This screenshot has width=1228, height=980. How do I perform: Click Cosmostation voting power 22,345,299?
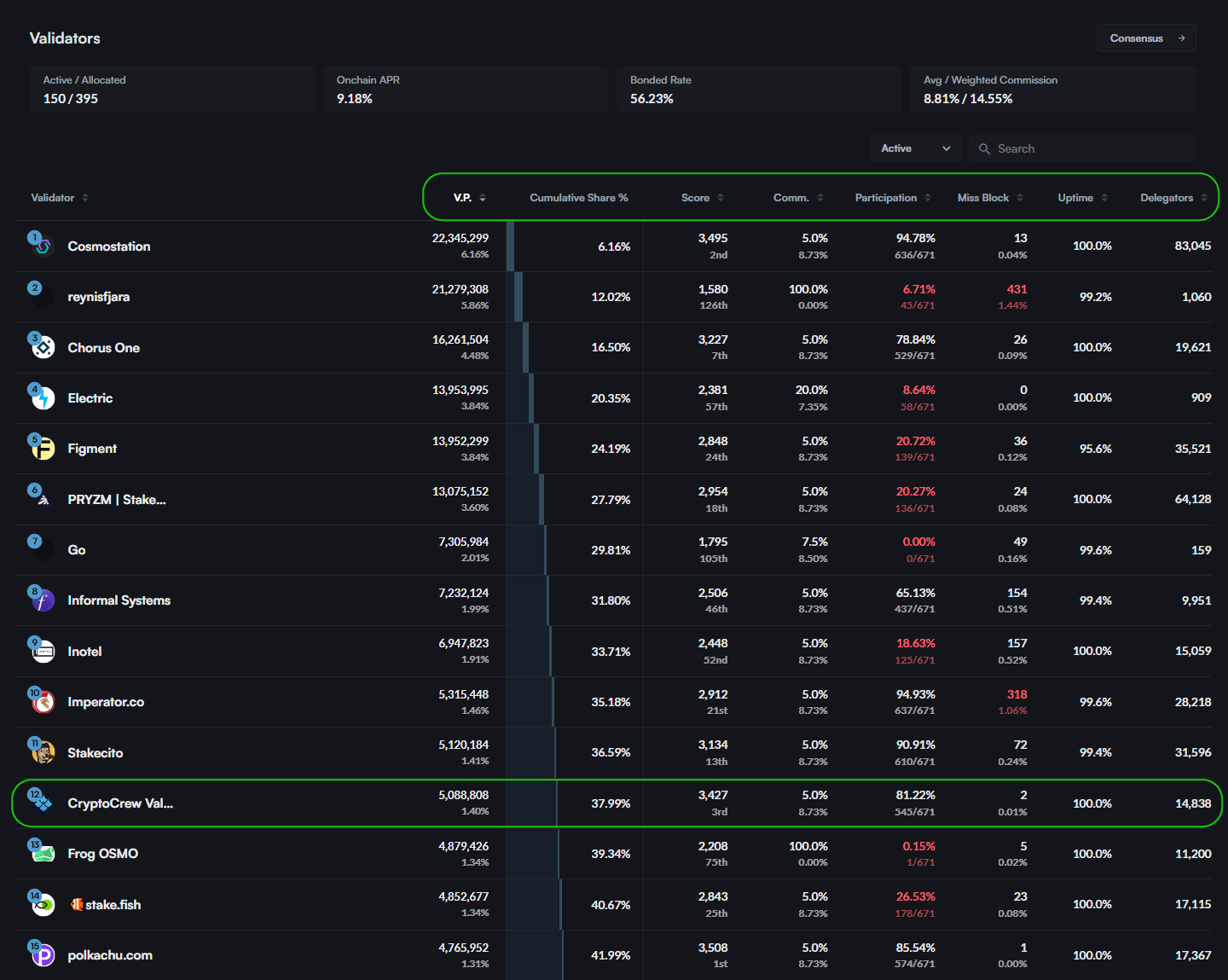point(460,238)
